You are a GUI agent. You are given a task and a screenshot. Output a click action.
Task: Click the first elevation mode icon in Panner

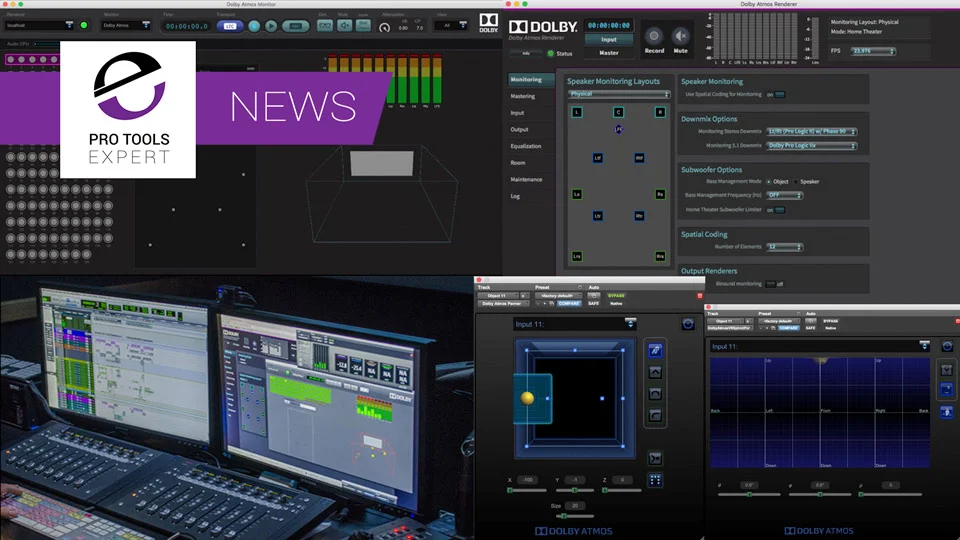tap(655, 350)
